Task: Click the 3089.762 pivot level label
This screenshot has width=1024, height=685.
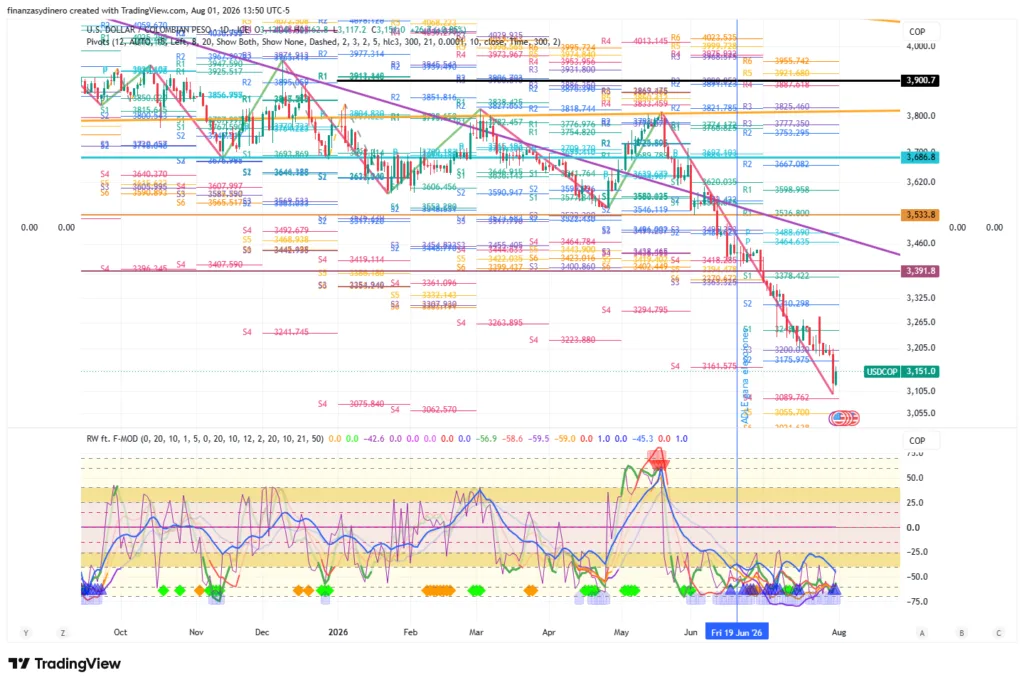Action: pyautogui.click(x=792, y=398)
